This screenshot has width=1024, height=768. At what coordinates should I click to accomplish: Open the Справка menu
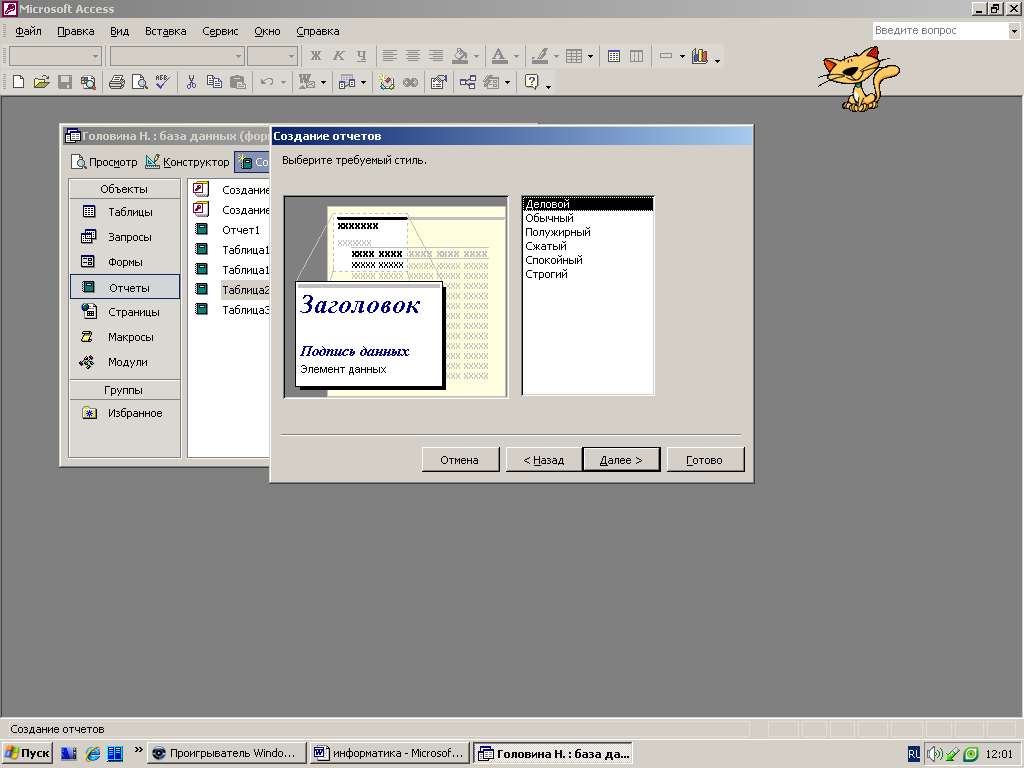tap(318, 31)
